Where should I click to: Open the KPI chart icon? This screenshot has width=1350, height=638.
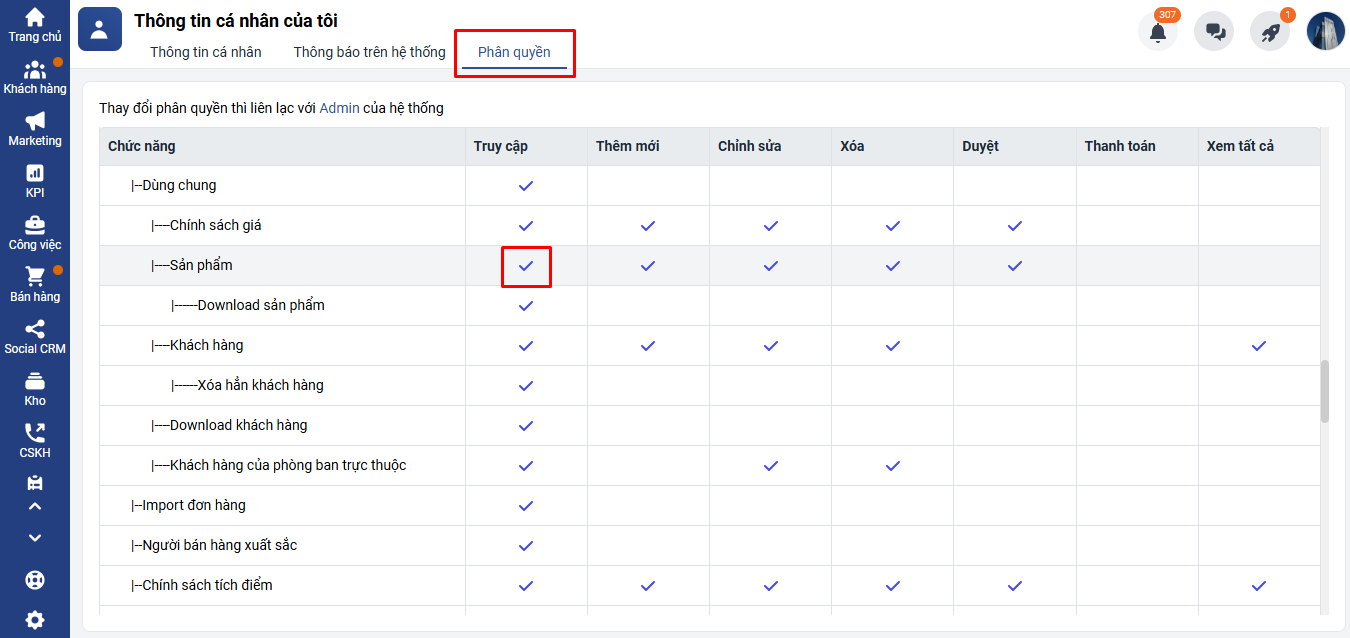(x=35, y=181)
